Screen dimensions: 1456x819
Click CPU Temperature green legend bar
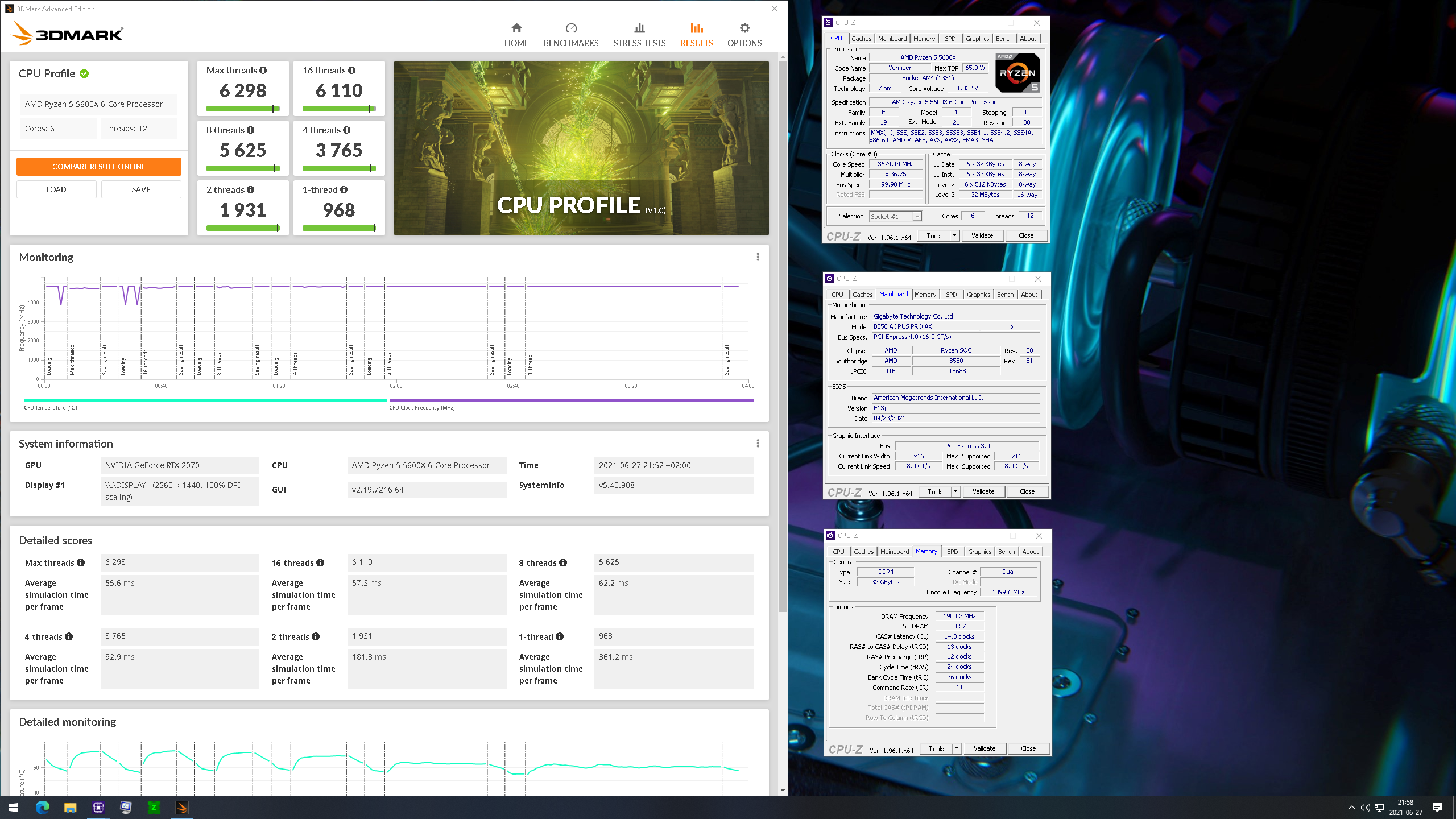point(205,400)
